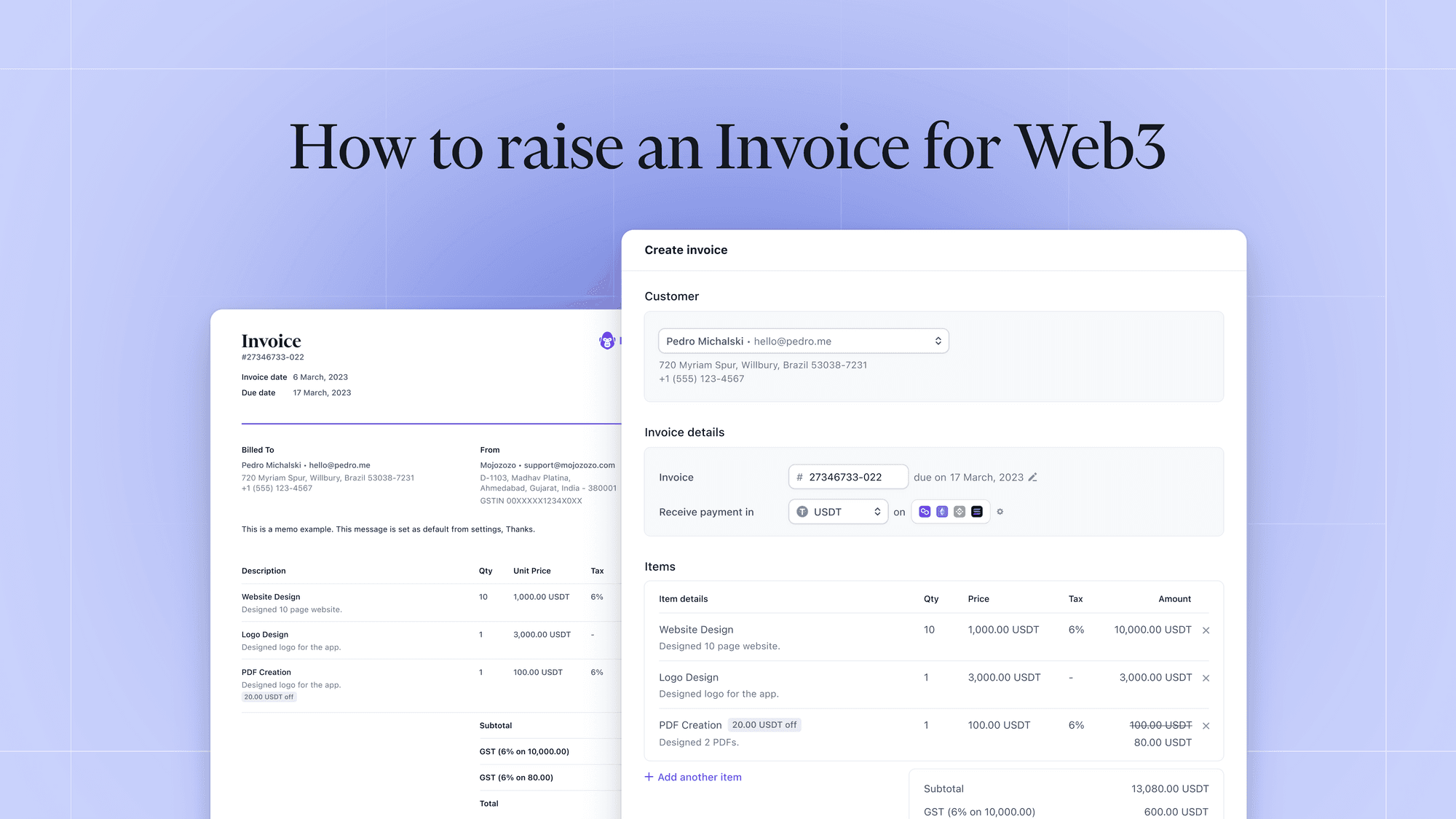
Task: Delete the PDF Creation item row
Action: [1206, 726]
